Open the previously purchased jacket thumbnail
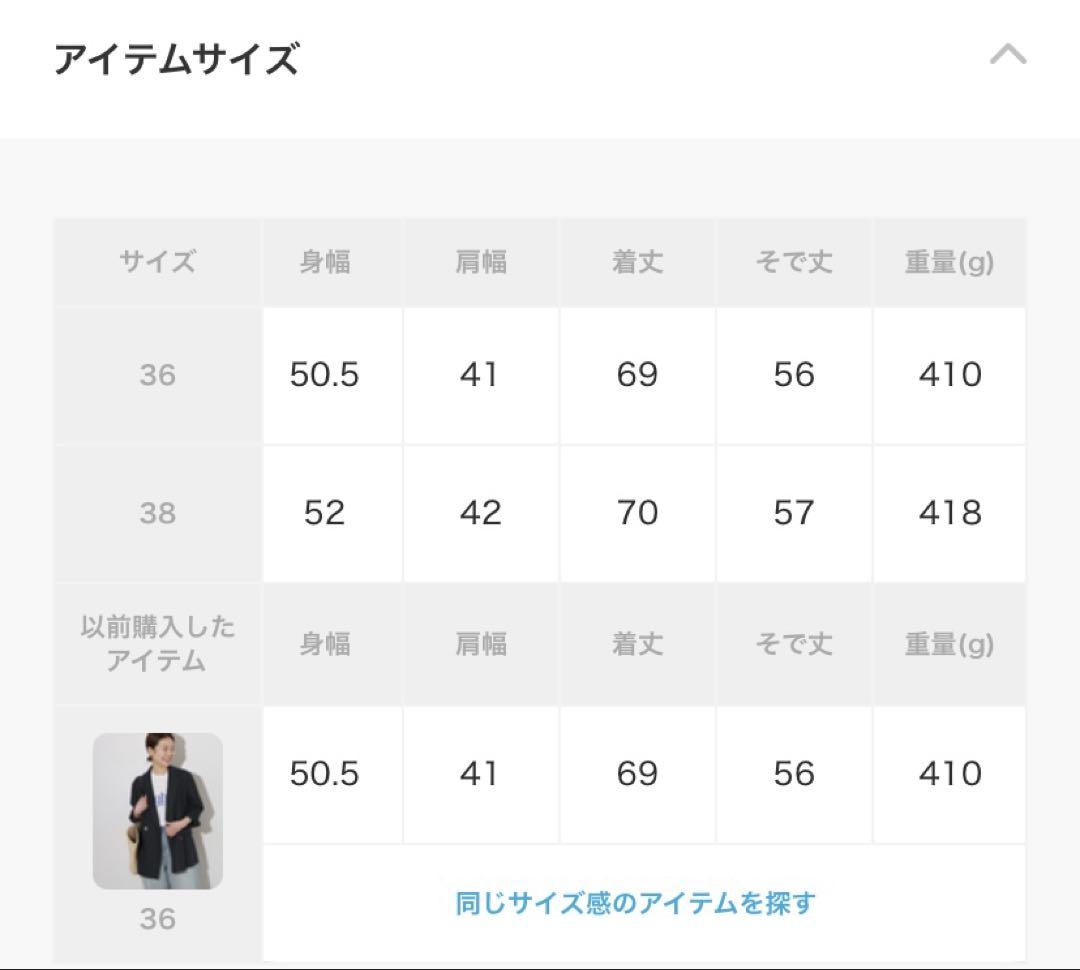Image resolution: width=1080 pixels, height=970 pixels. tap(158, 811)
